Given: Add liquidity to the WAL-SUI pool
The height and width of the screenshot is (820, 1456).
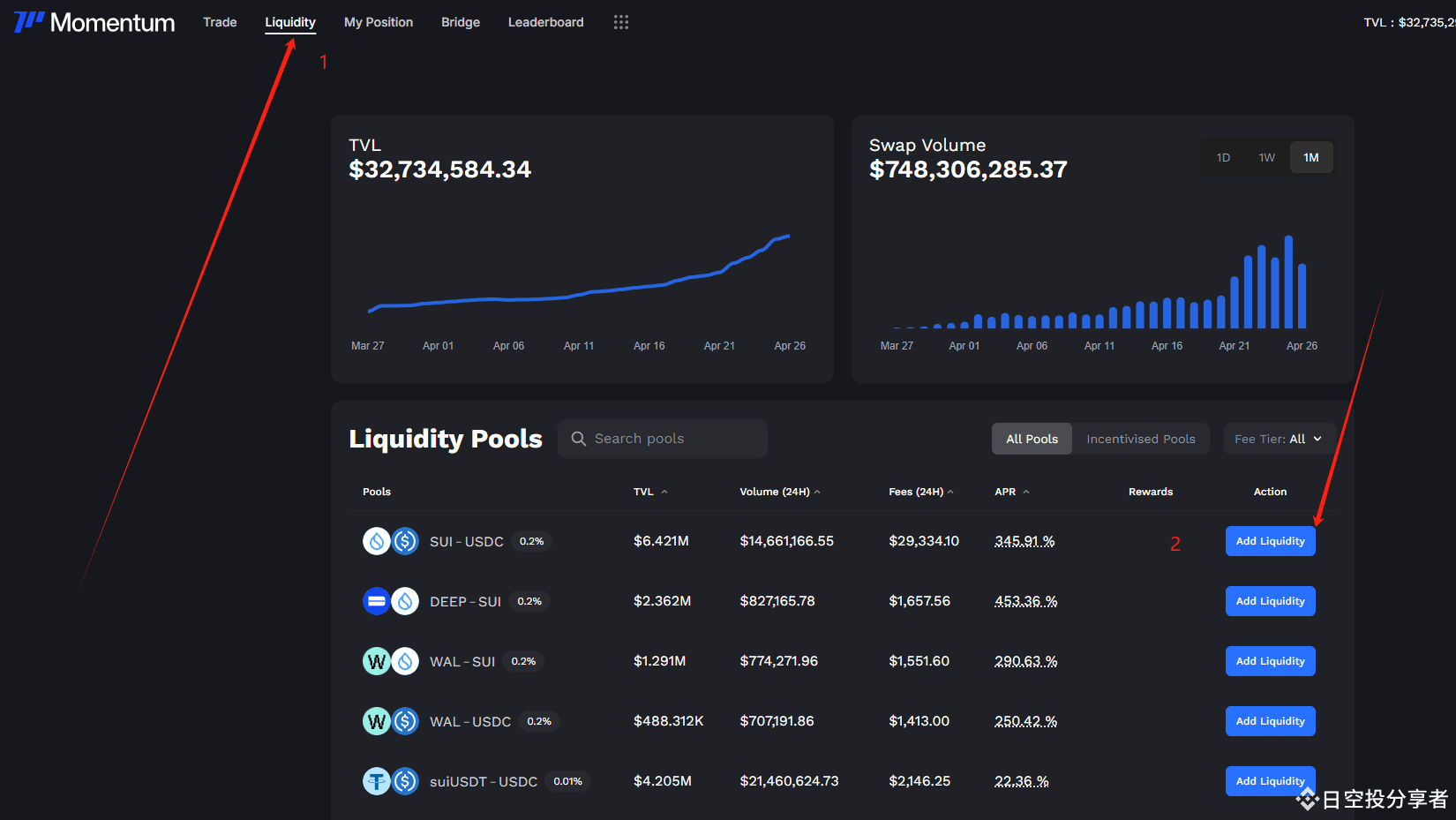Looking at the screenshot, I should tap(1270, 661).
